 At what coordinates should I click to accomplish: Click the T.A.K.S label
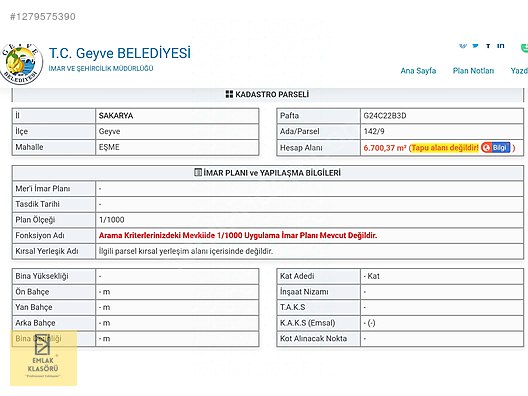point(293,307)
